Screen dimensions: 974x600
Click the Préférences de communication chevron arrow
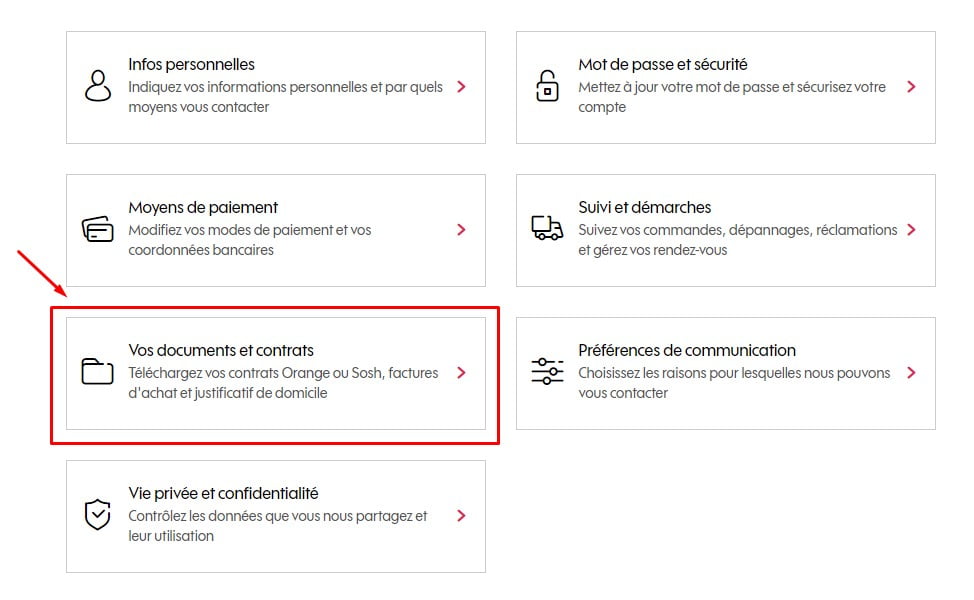[x=911, y=373]
